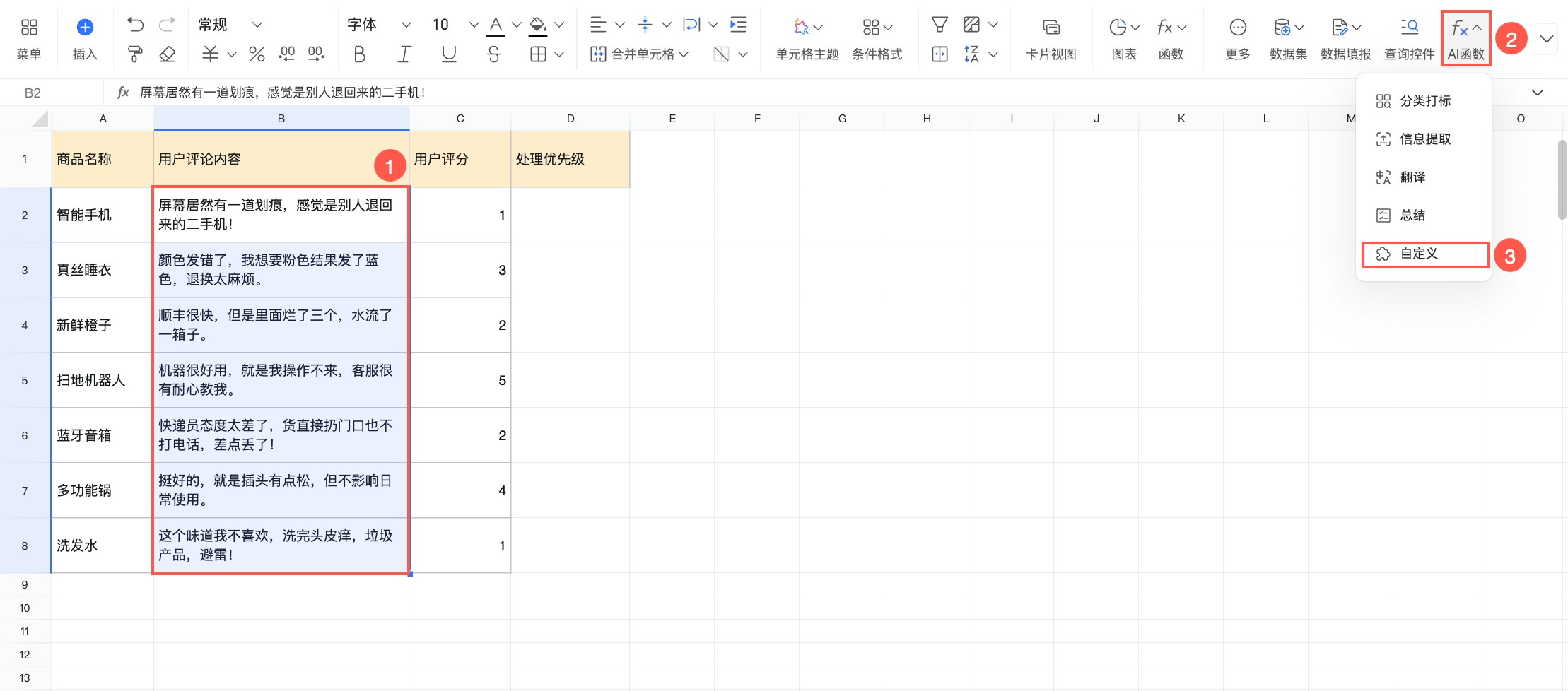Select column D header
This screenshot has height=691, width=1568.
[x=571, y=118]
